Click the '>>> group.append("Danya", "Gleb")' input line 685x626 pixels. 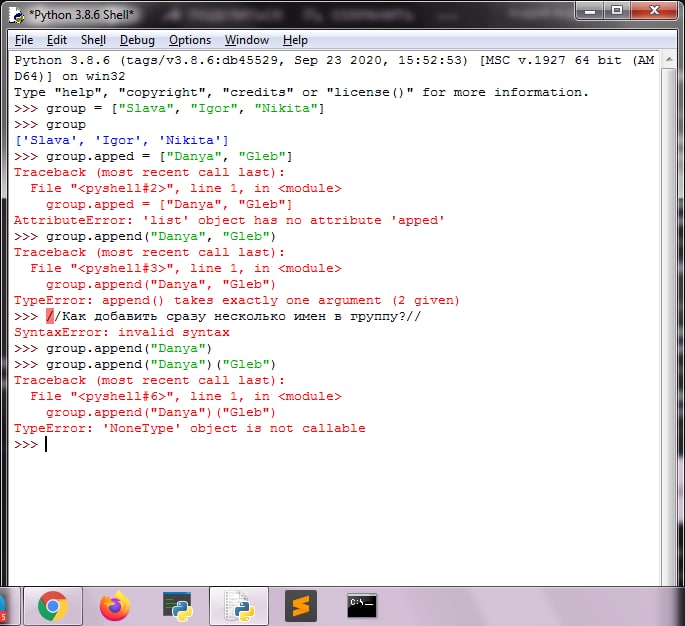[145, 236]
